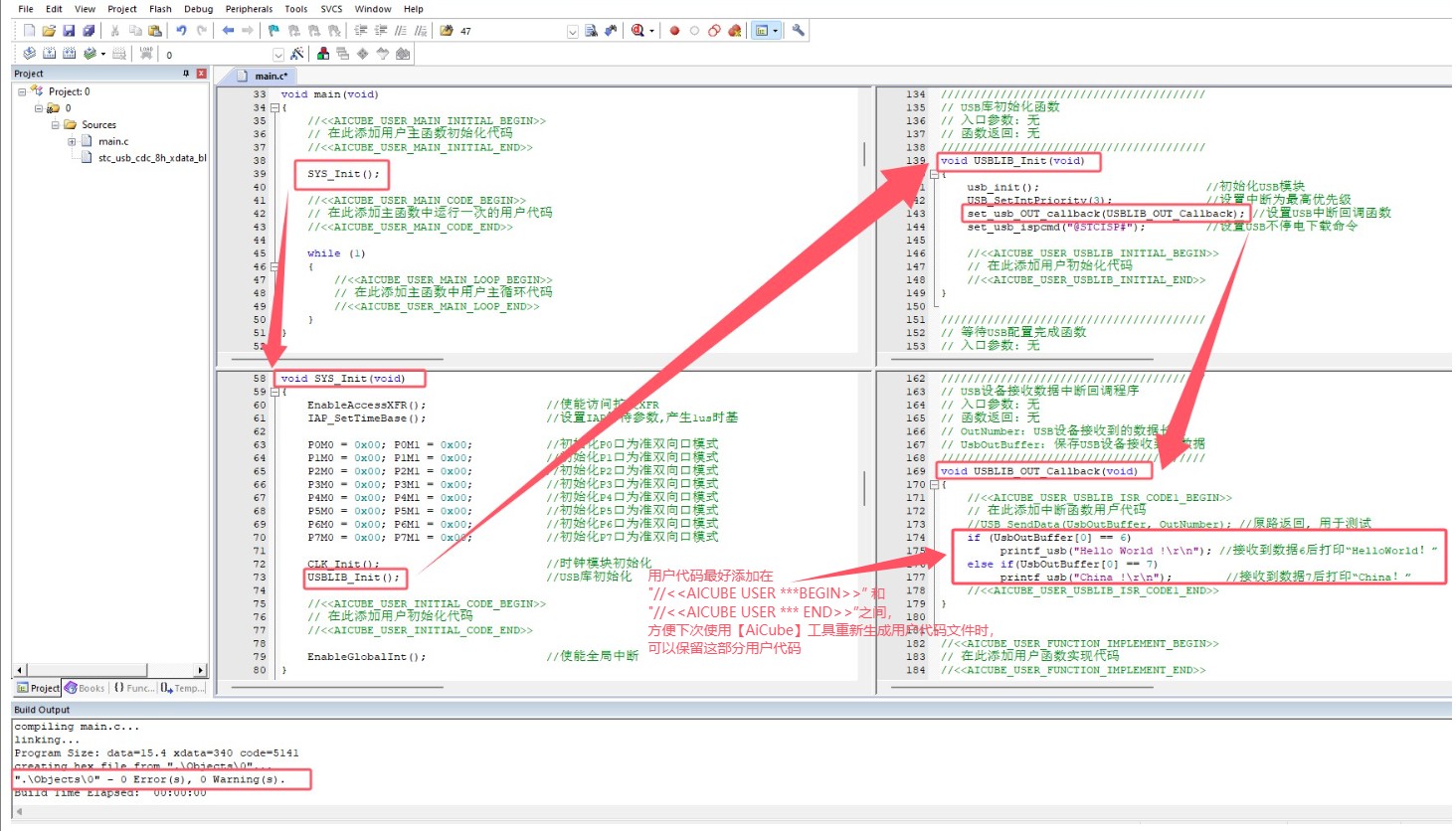The height and width of the screenshot is (831, 1456).
Task: Switch to the main.c* editor tab
Action: [x=263, y=76]
